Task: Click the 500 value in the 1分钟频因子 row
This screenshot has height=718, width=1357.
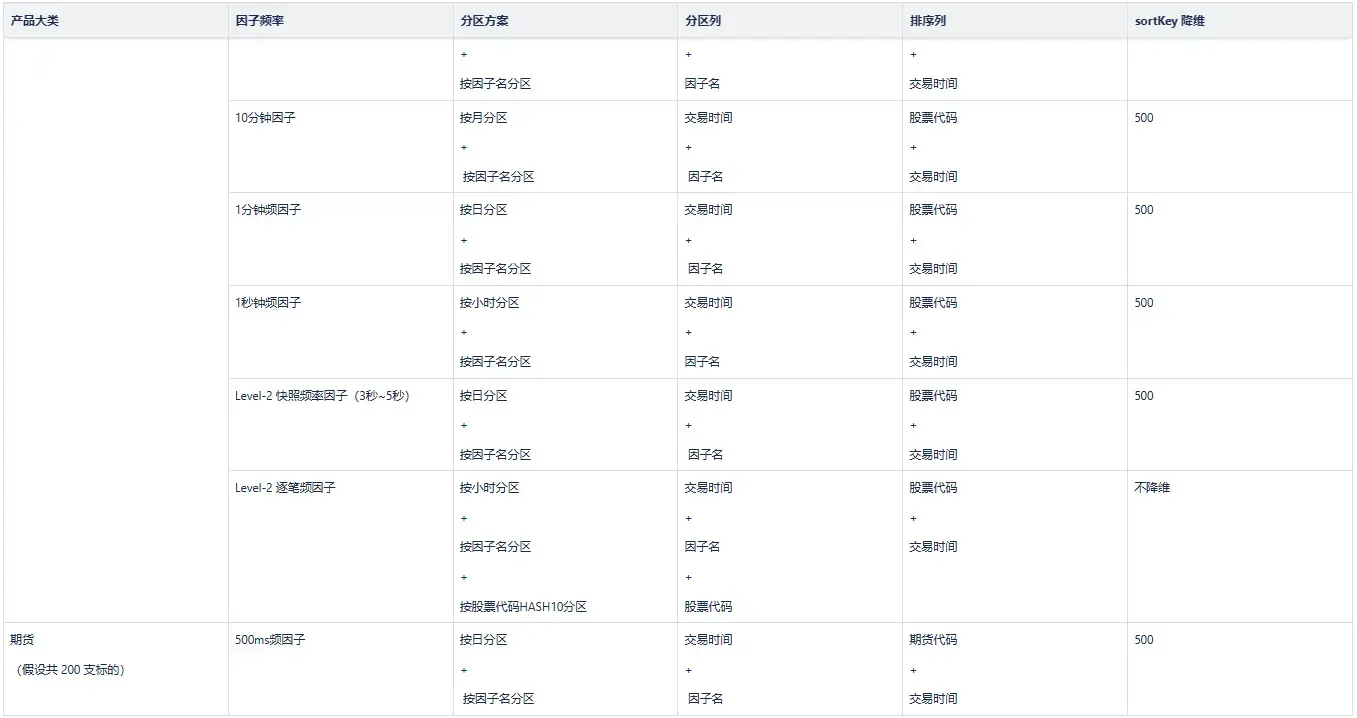Action: [1144, 210]
